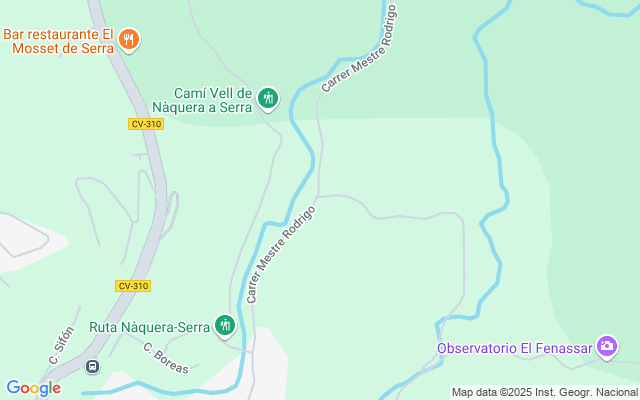640x400 pixels.
Task: Click the Observatorio El Fenassar text label
Action: click(x=514, y=348)
